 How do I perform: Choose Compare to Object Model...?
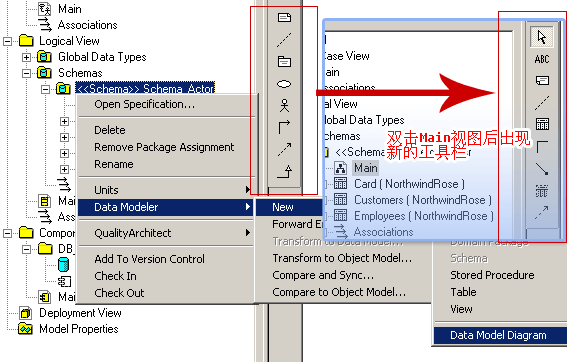pyautogui.click(x=342, y=292)
